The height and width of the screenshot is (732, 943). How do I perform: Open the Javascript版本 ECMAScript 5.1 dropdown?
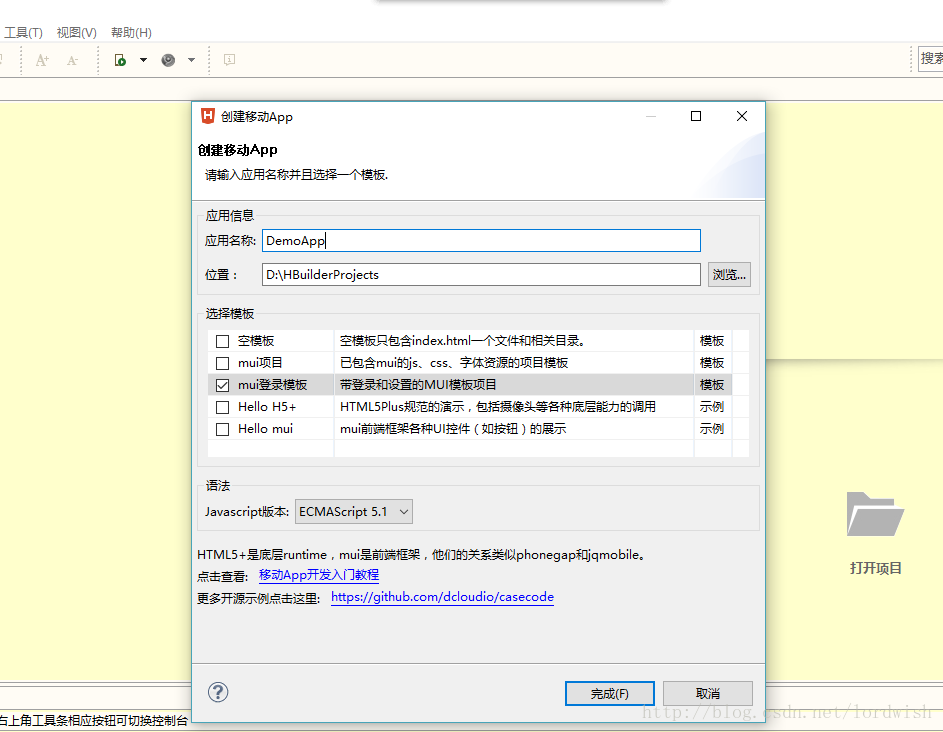click(x=354, y=512)
